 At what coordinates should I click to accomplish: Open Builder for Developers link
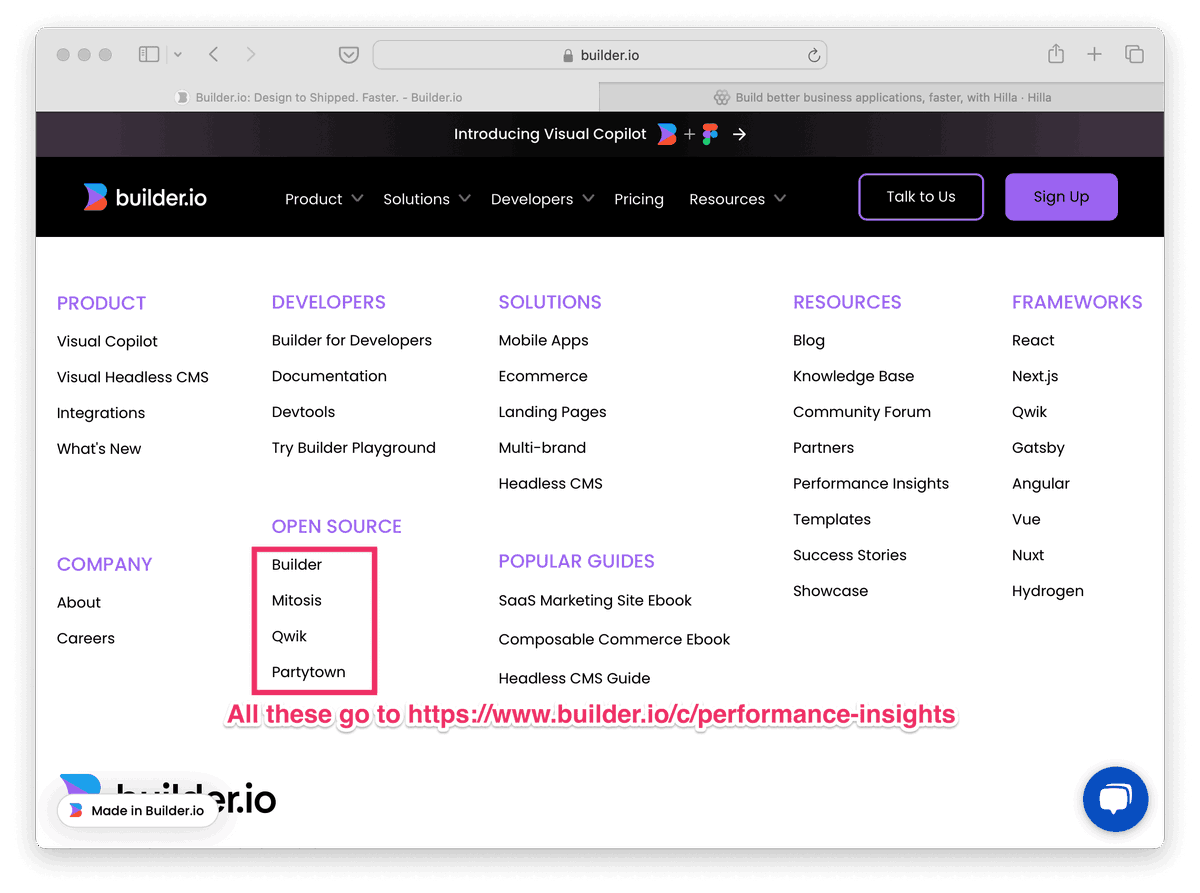(x=352, y=340)
